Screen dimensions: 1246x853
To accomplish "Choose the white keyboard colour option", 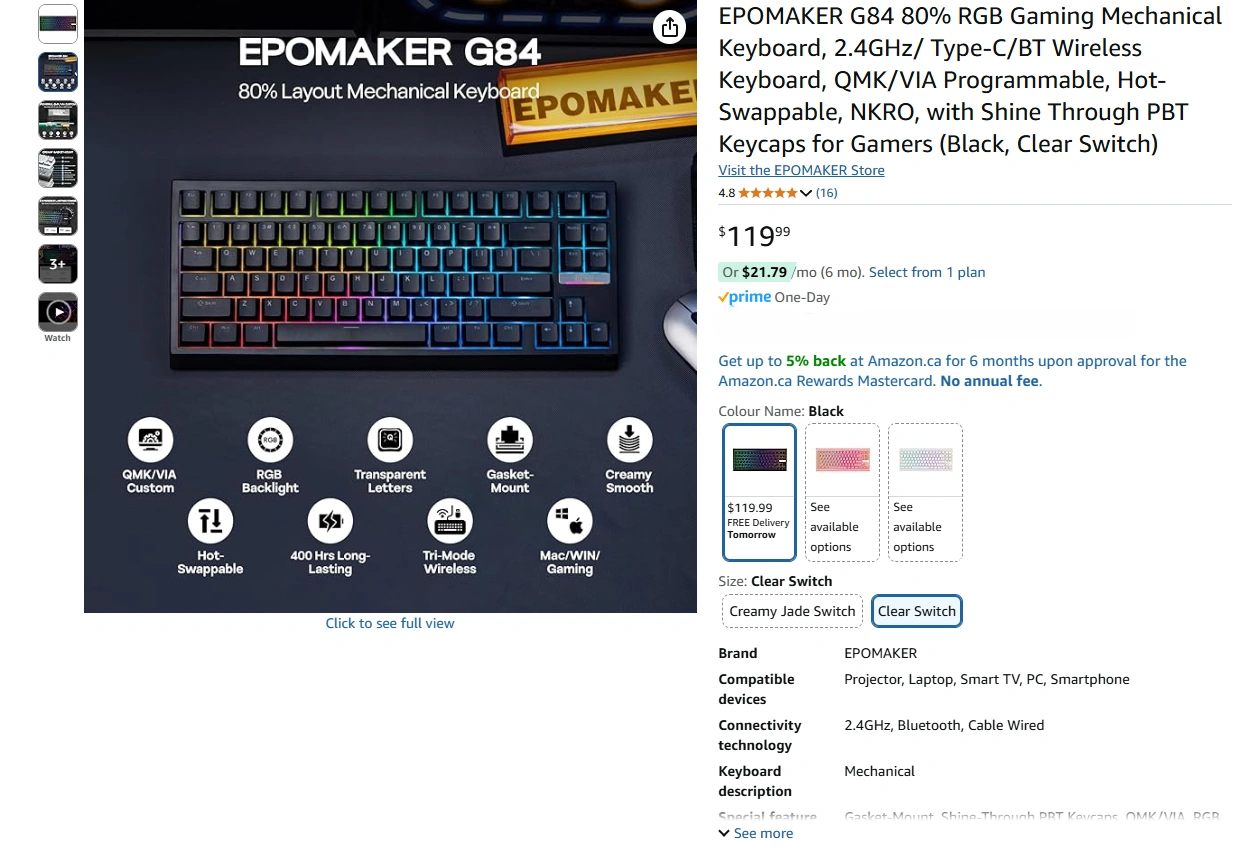I will 925,492.
